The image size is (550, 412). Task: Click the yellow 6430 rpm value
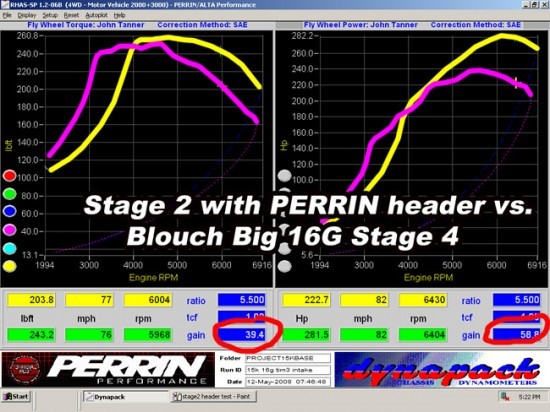(423, 300)
